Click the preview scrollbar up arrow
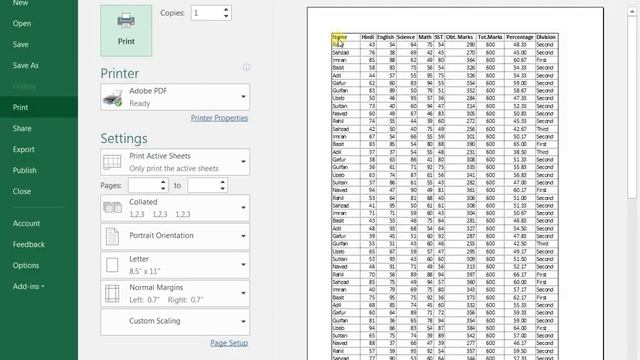Image resolution: width=640 pixels, height=360 pixels. tap(632, 11)
